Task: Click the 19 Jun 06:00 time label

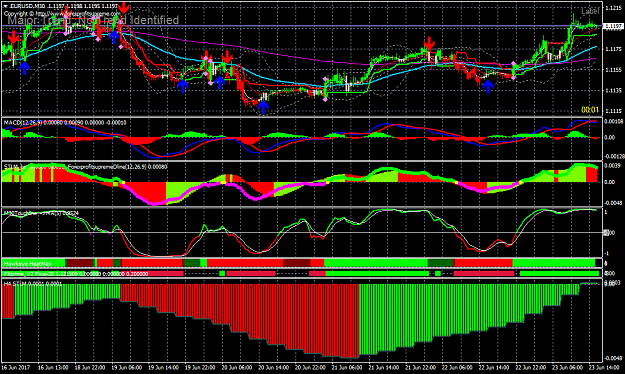Action: coord(127,367)
